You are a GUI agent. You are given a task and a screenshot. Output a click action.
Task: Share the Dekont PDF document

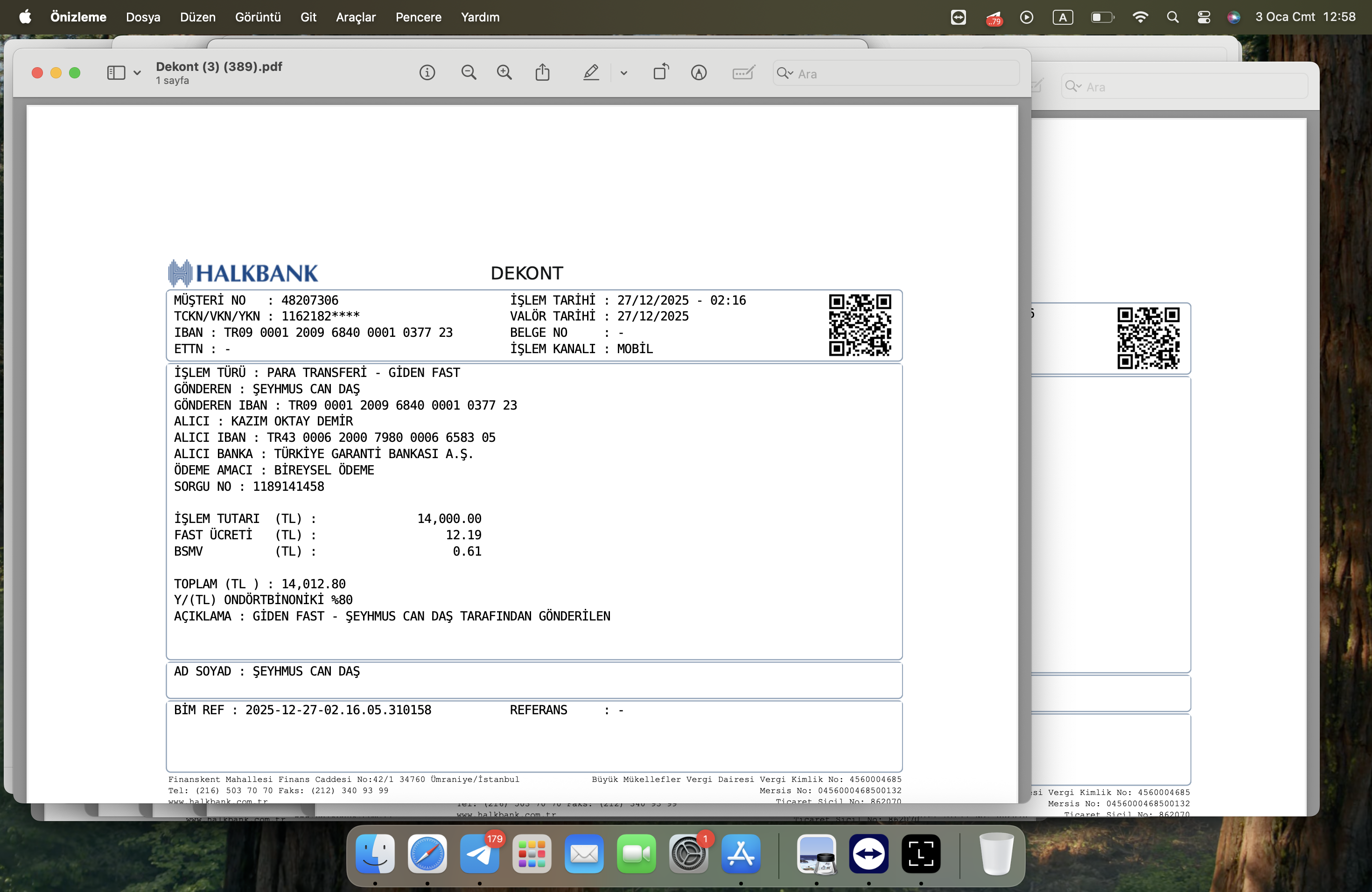[x=542, y=73]
